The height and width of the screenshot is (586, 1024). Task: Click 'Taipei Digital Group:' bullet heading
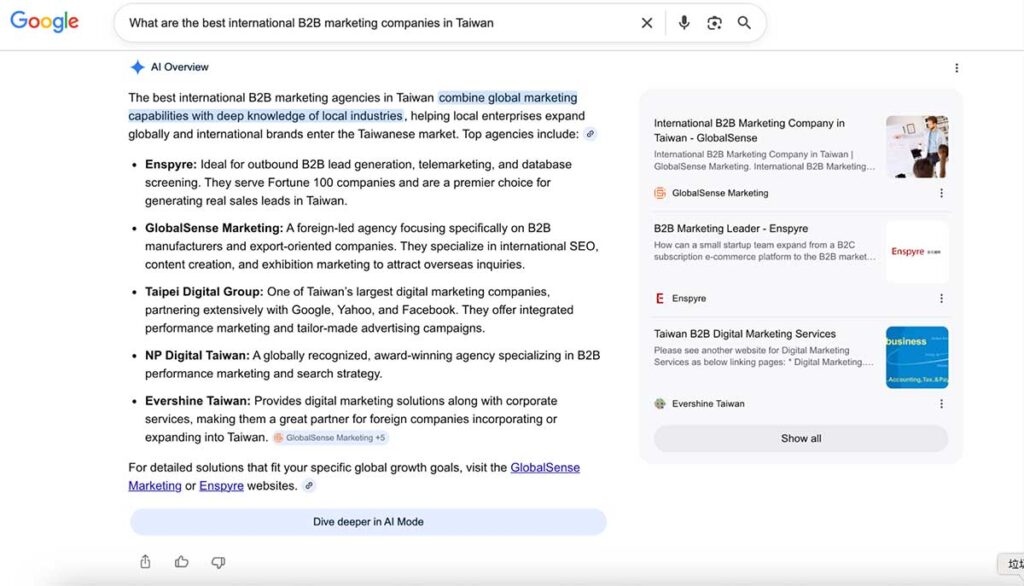(204, 291)
